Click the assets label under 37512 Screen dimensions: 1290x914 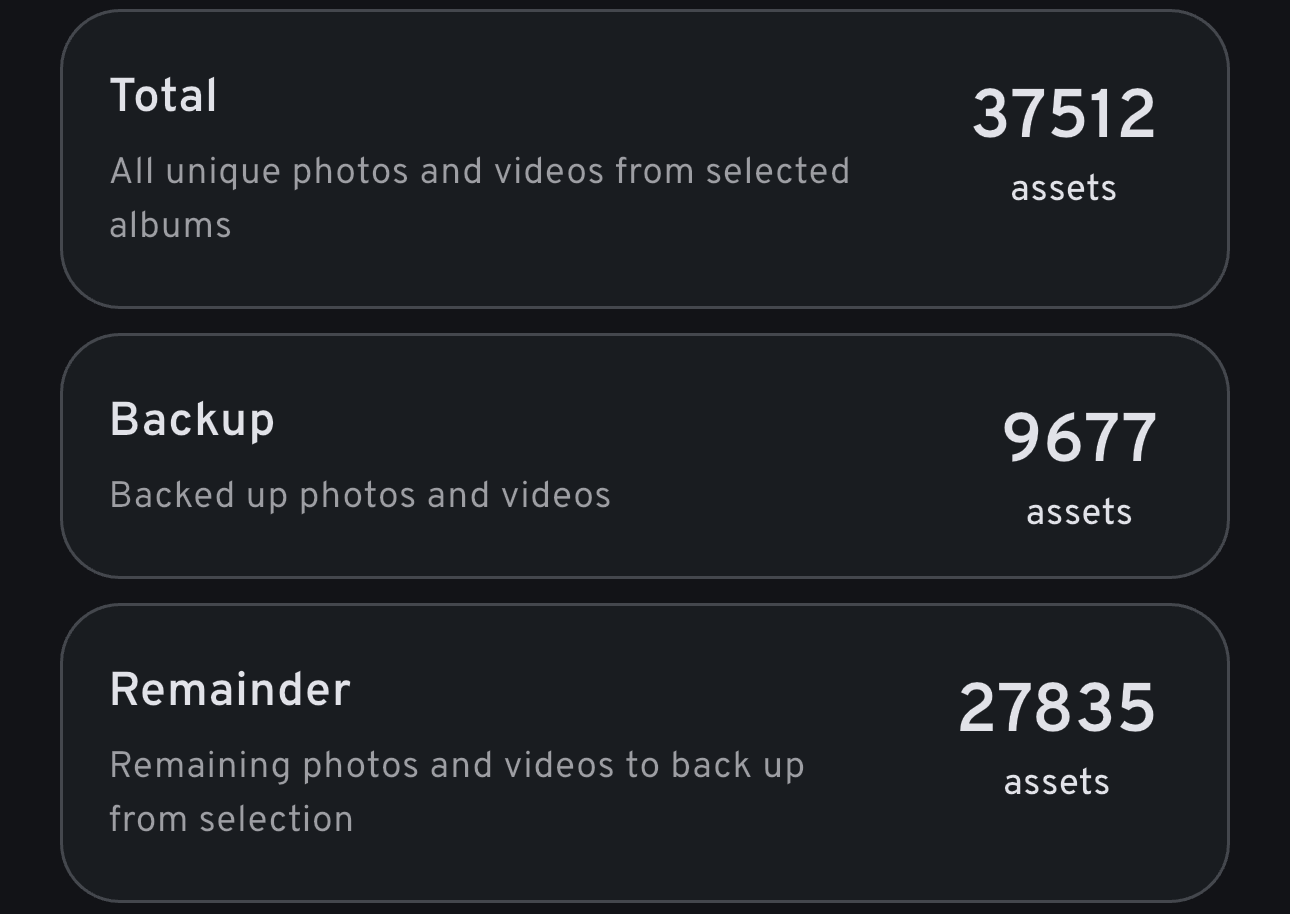[1063, 188]
